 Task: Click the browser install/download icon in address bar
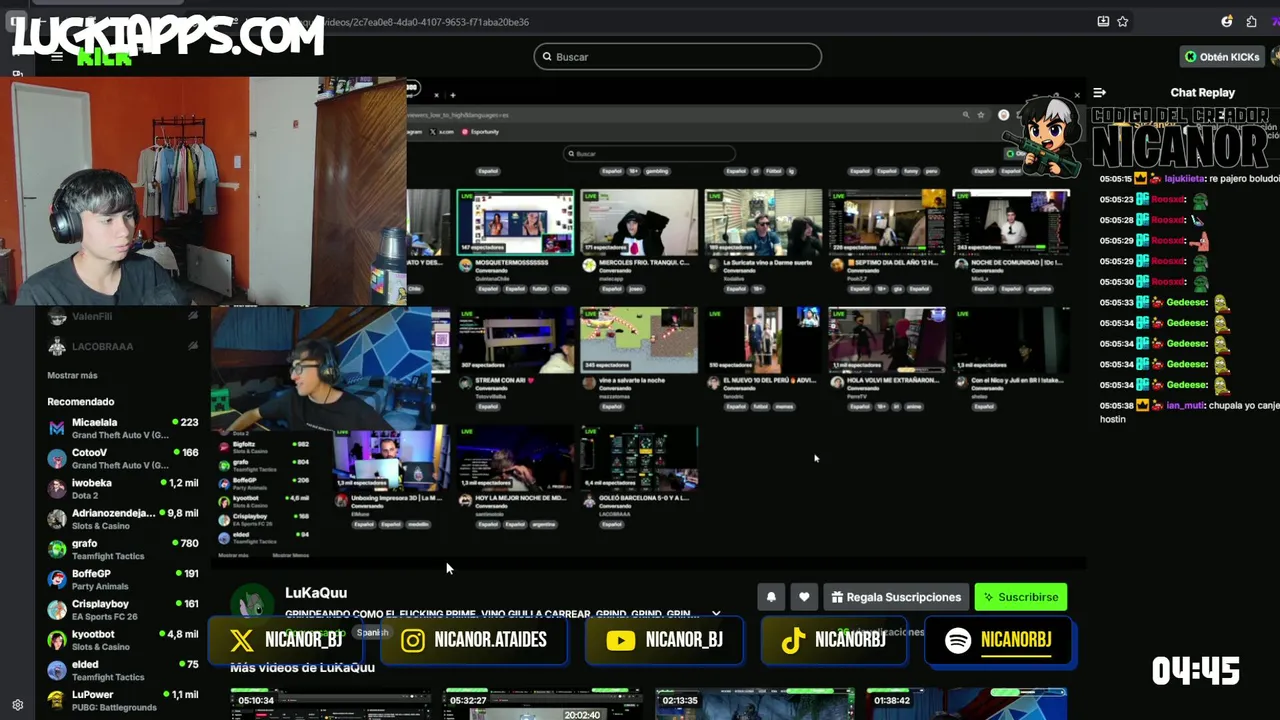coord(1103,21)
